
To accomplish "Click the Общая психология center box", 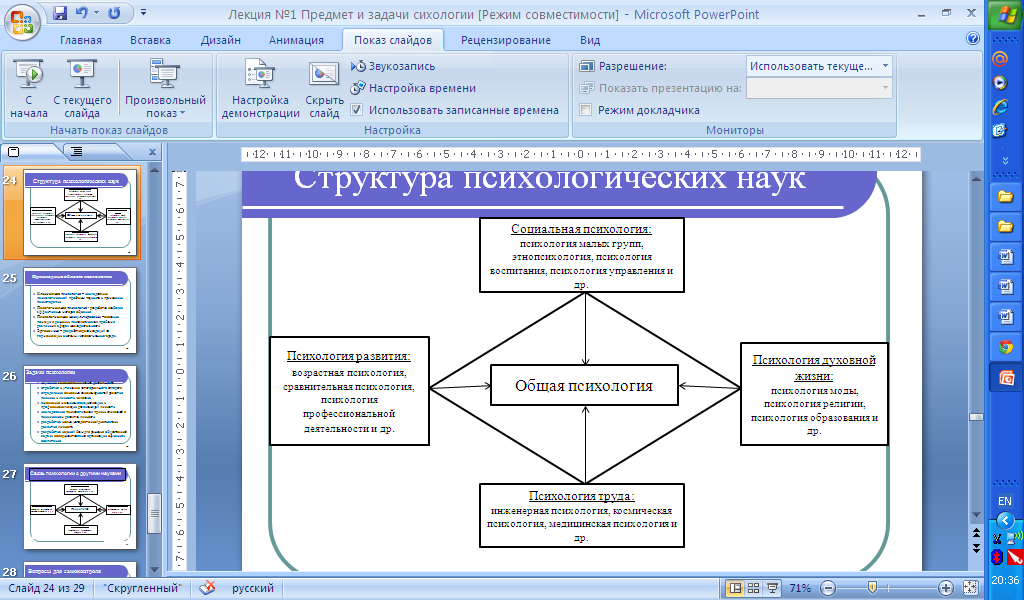I will [584, 386].
